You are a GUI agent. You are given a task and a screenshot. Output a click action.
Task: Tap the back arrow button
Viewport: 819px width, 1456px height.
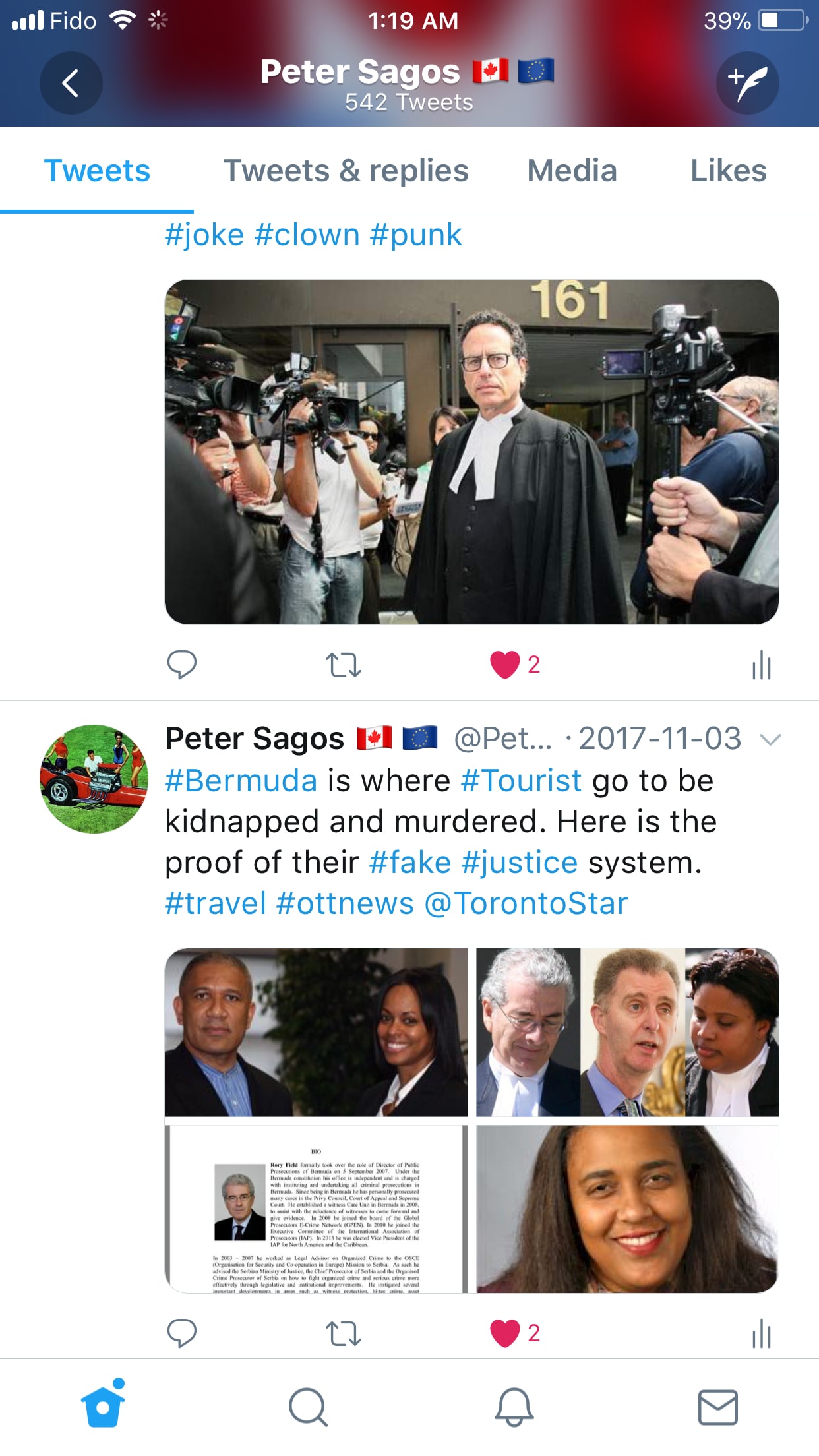pos(71,83)
